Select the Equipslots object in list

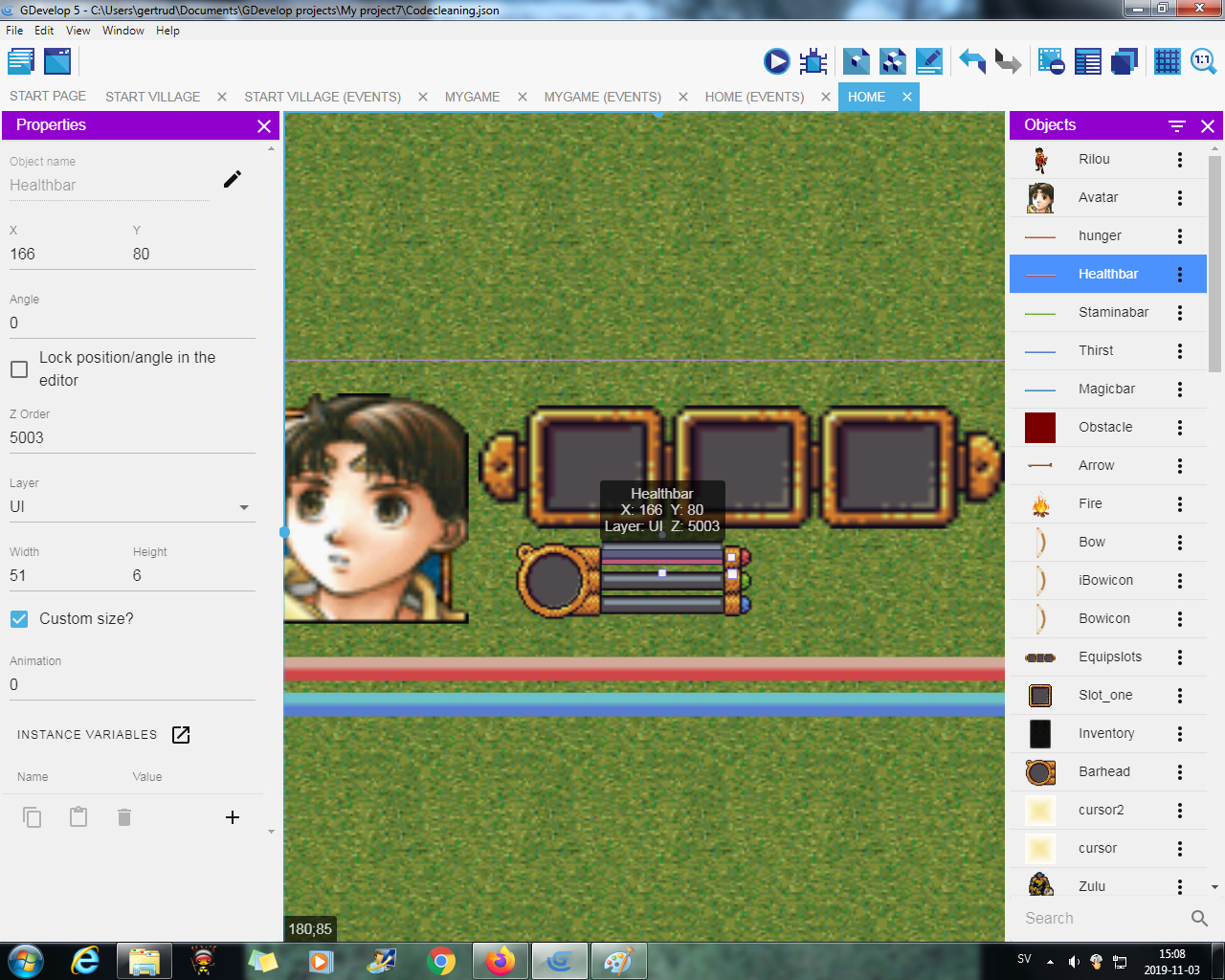point(1108,657)
